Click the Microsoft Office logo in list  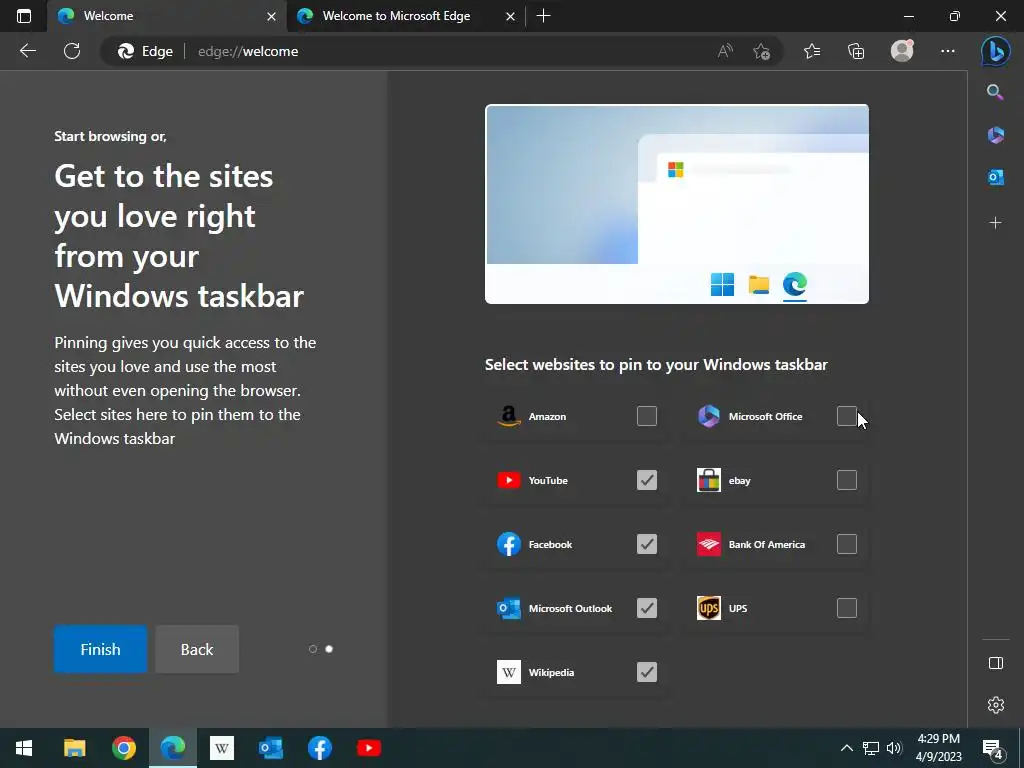709,416
